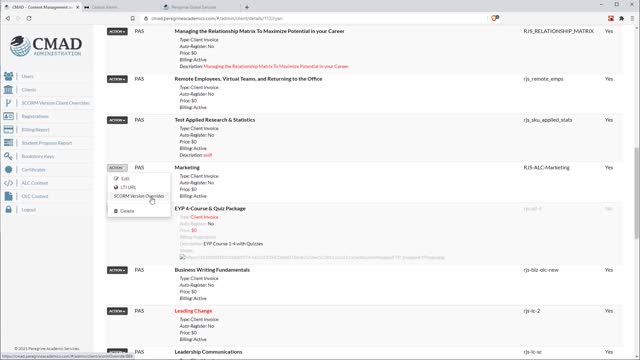Select SCORM Version Client Overrides branch icon
Screen dimensions: 640x360
8,103
